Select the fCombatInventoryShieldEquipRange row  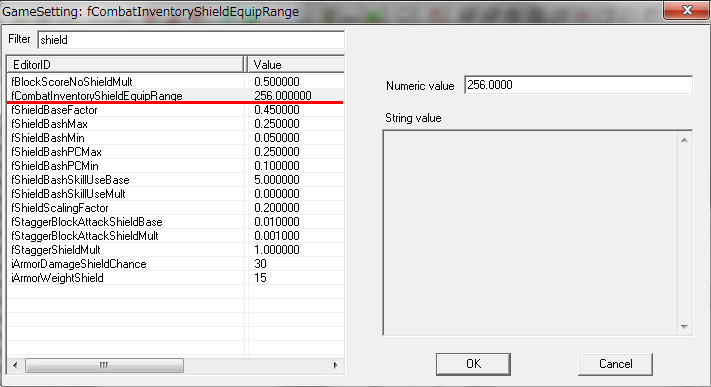pos(175,96)
